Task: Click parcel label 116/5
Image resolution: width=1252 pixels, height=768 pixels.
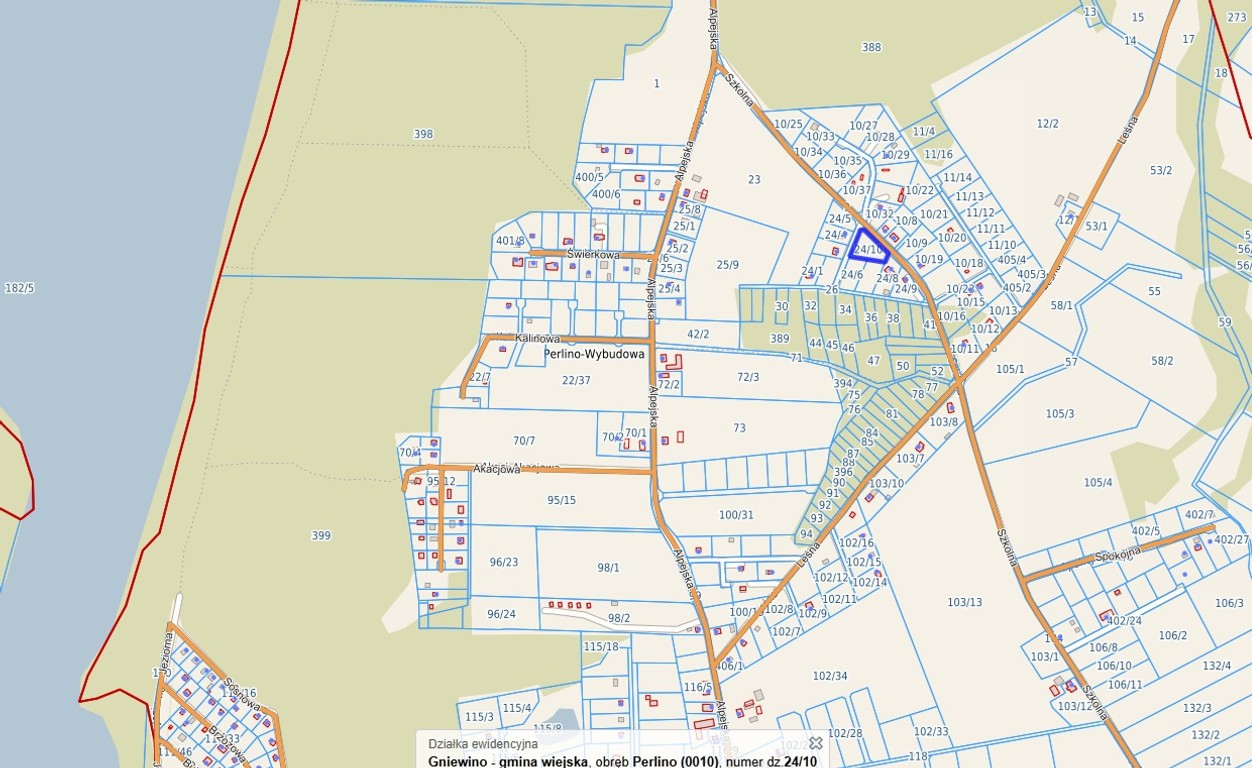Action: click(697, 687)
